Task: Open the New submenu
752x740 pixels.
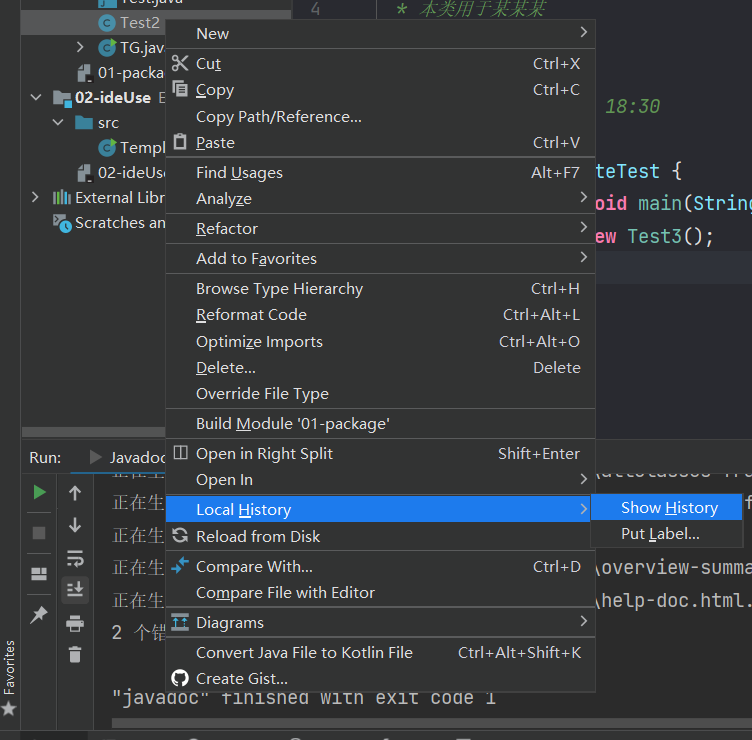Action: [380, 34]
